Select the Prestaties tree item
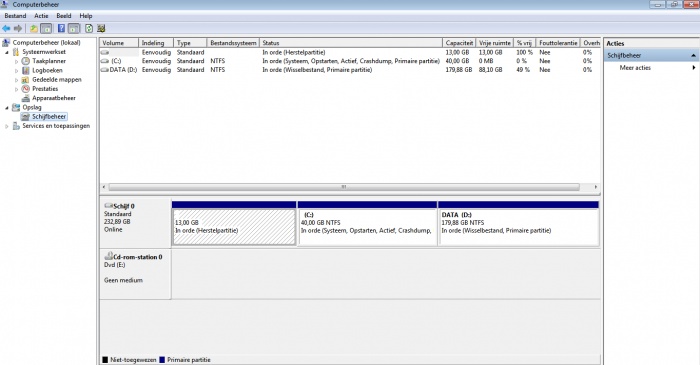This screenshot has width=700, height=365. (x=45, y=89)
